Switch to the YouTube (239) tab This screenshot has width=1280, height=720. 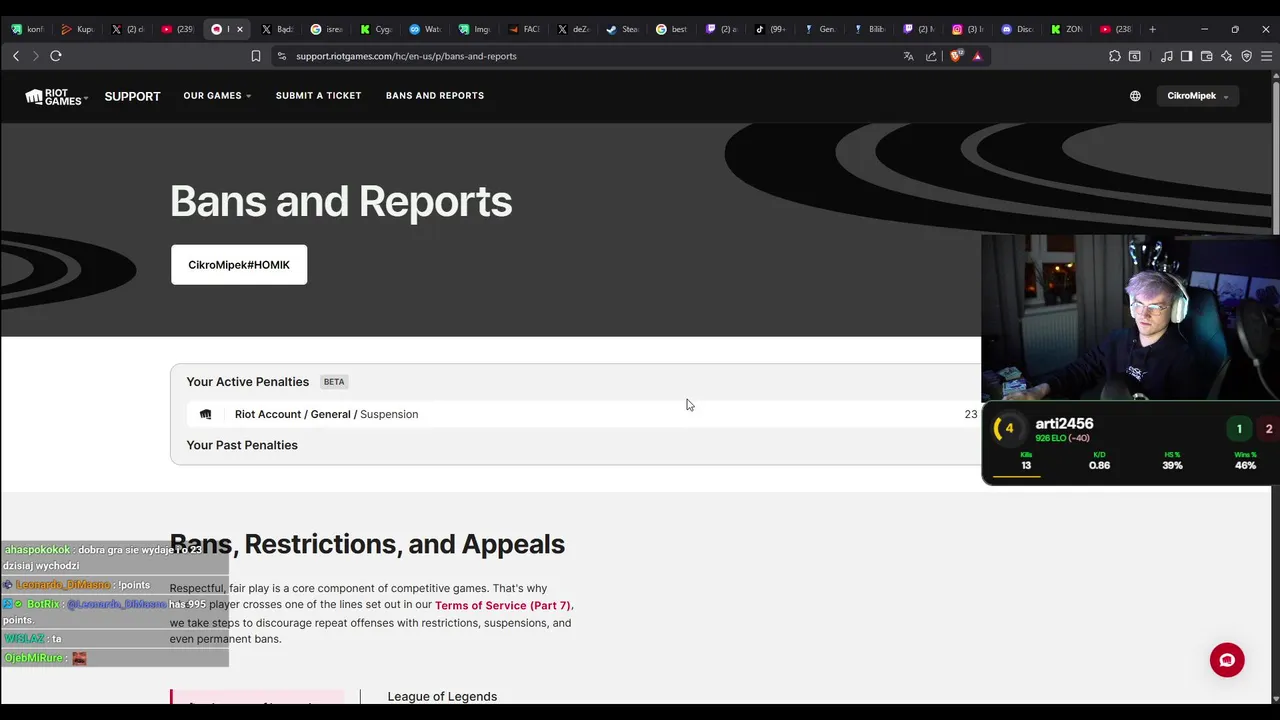pos(177,29)
